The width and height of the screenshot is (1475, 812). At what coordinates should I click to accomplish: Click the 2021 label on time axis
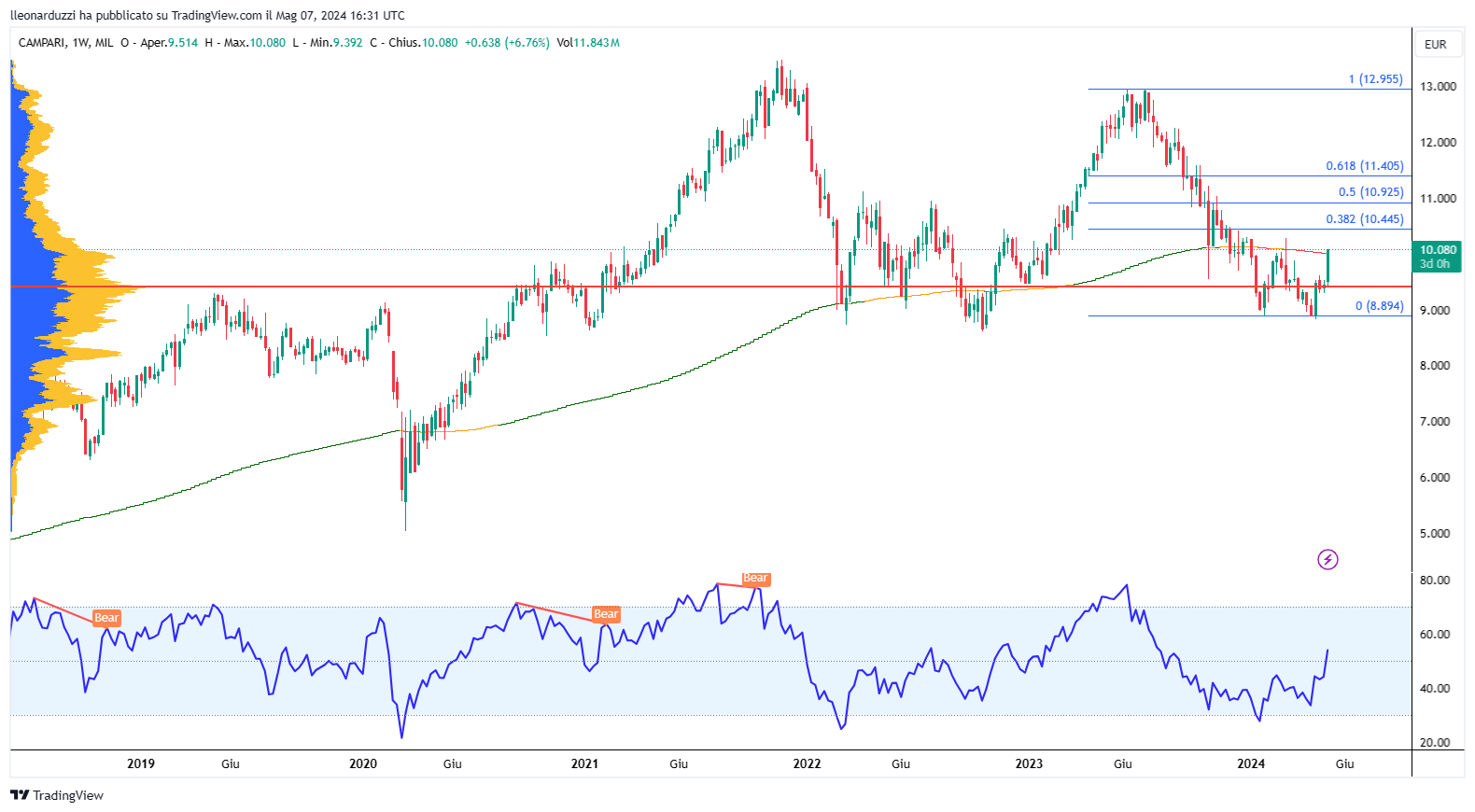[x=584, y=763]
